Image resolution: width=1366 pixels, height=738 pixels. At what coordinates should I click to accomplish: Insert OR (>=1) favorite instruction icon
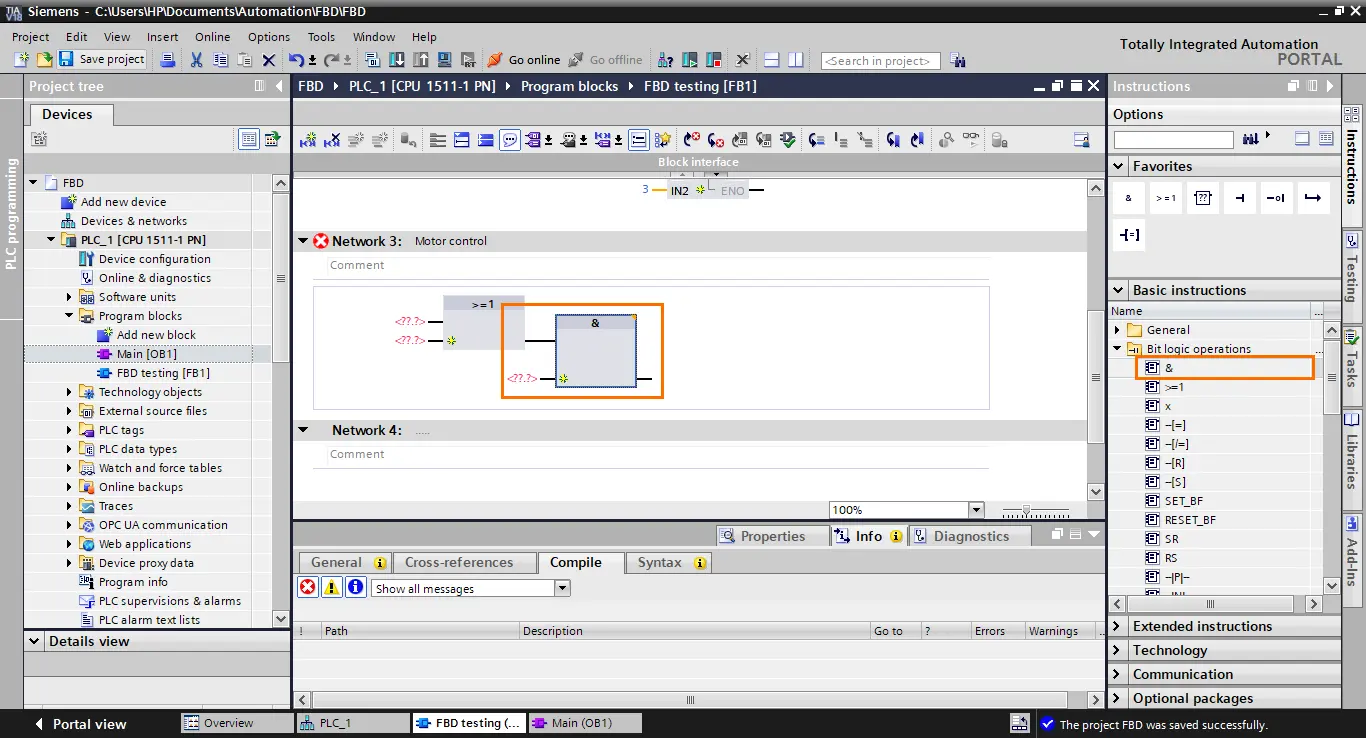click(1166, 198)
